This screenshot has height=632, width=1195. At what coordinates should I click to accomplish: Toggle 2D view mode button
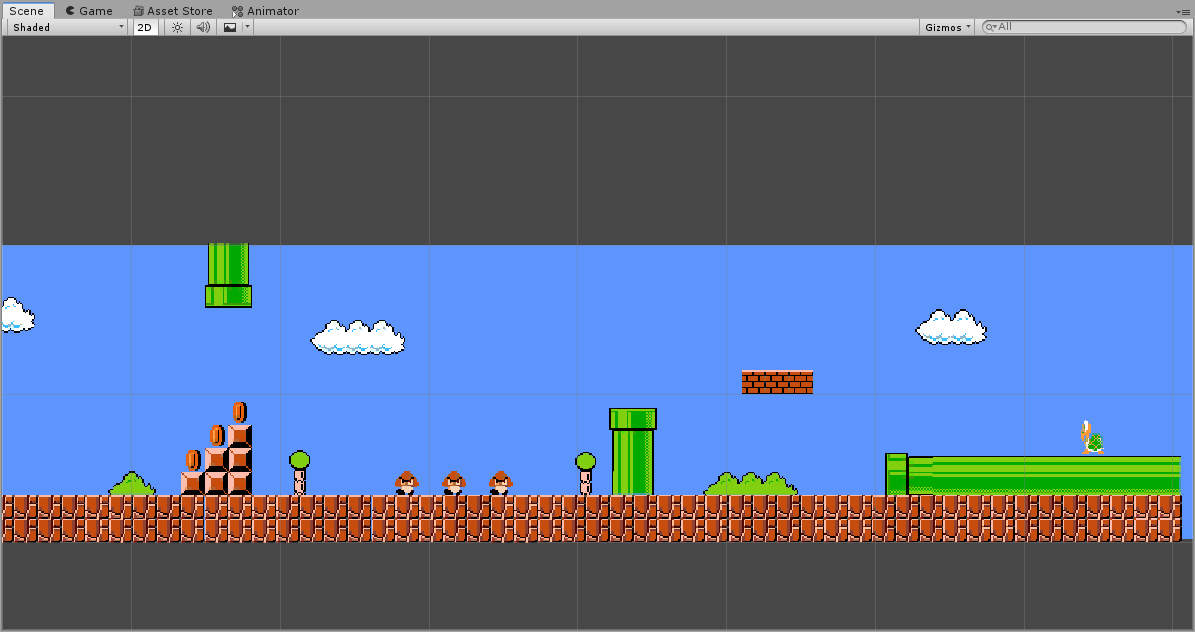tap(145, 27)
